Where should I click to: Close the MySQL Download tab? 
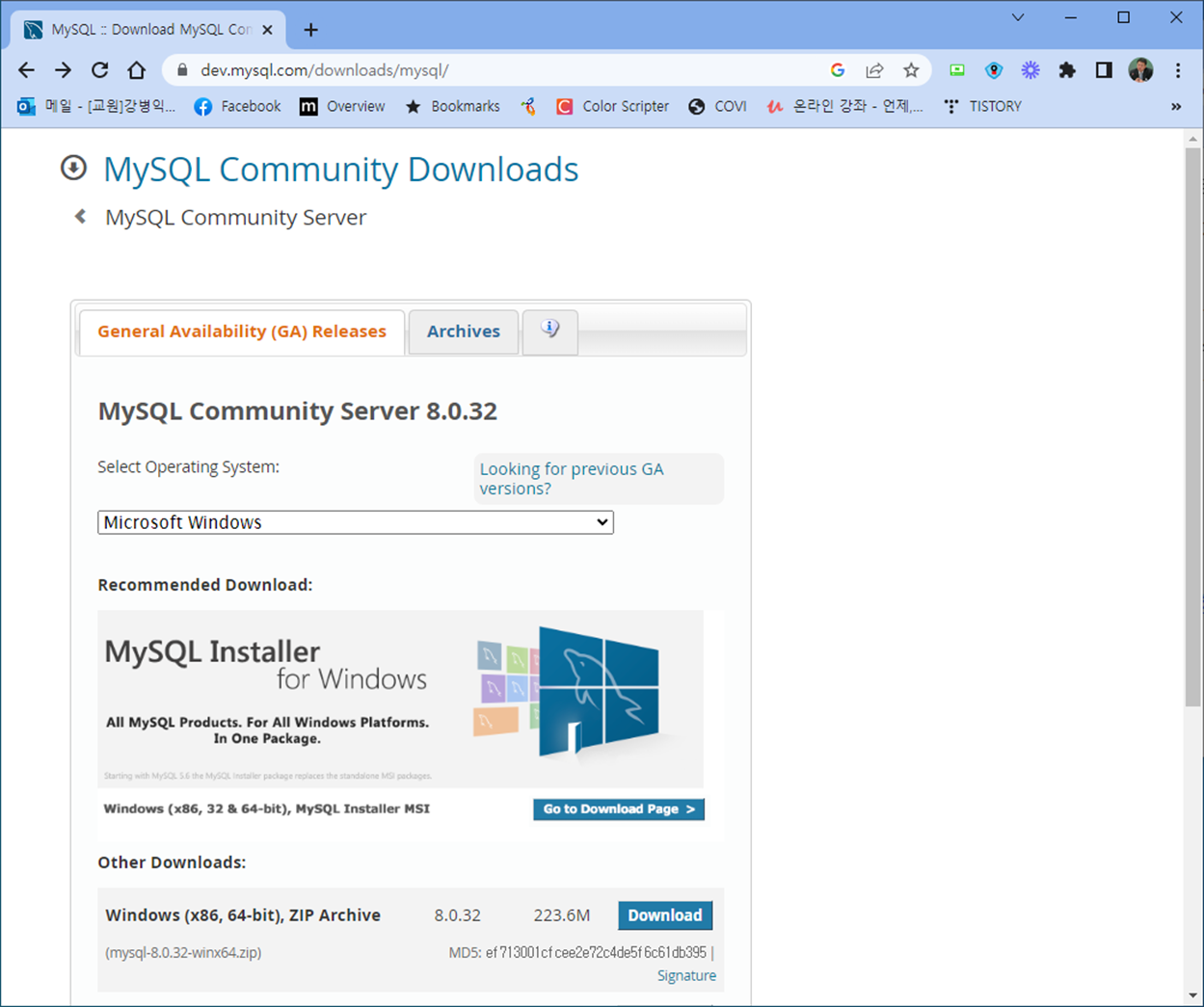tap(268, 30)
